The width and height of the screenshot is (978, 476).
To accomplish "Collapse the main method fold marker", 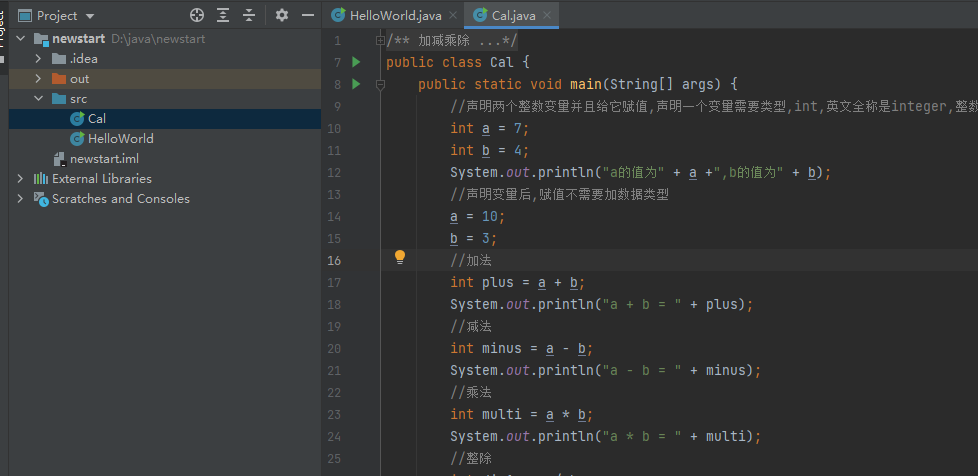I will (x=380, y=84).
